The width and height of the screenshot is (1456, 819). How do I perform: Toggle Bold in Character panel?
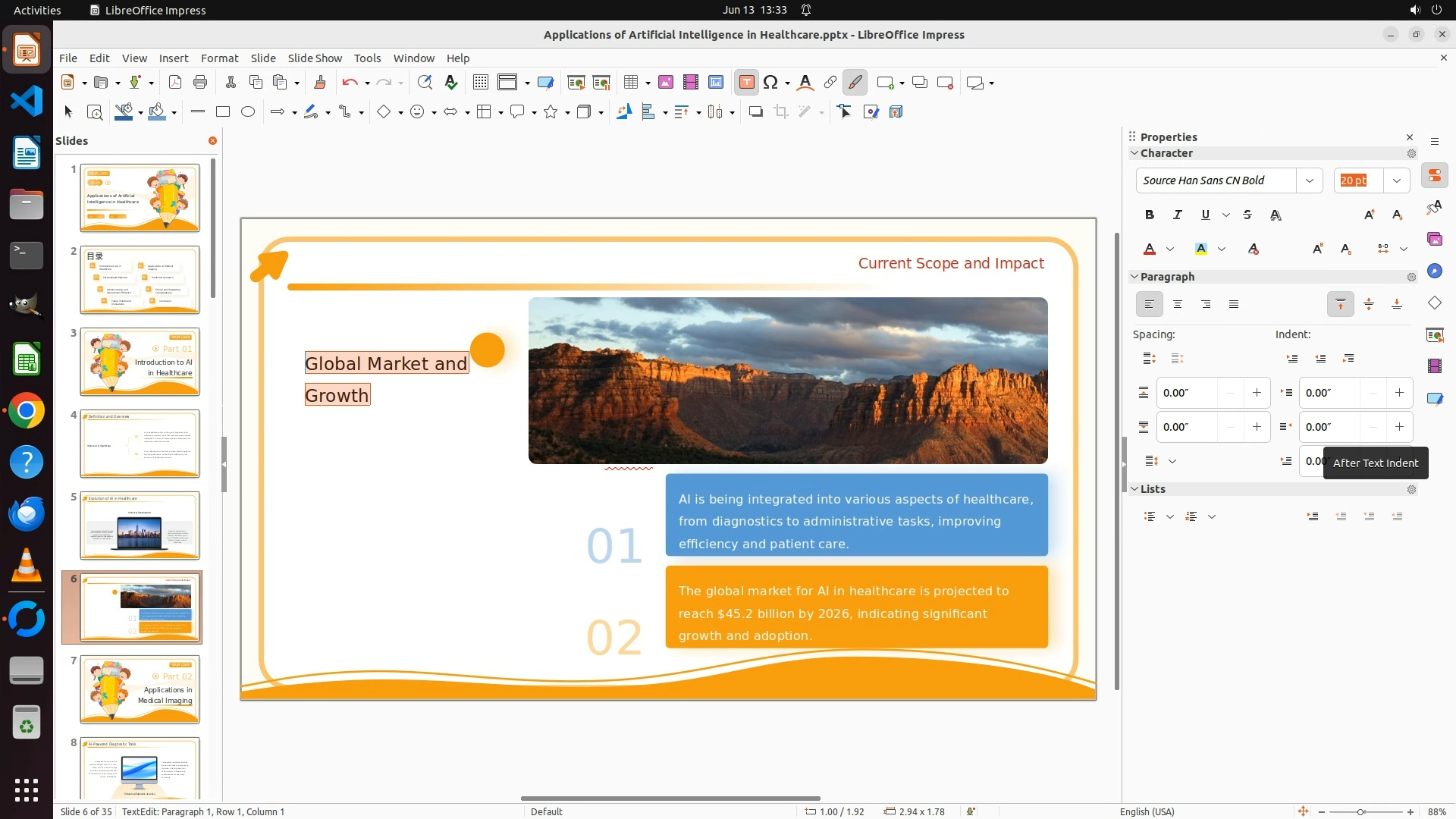(1149, 215)
